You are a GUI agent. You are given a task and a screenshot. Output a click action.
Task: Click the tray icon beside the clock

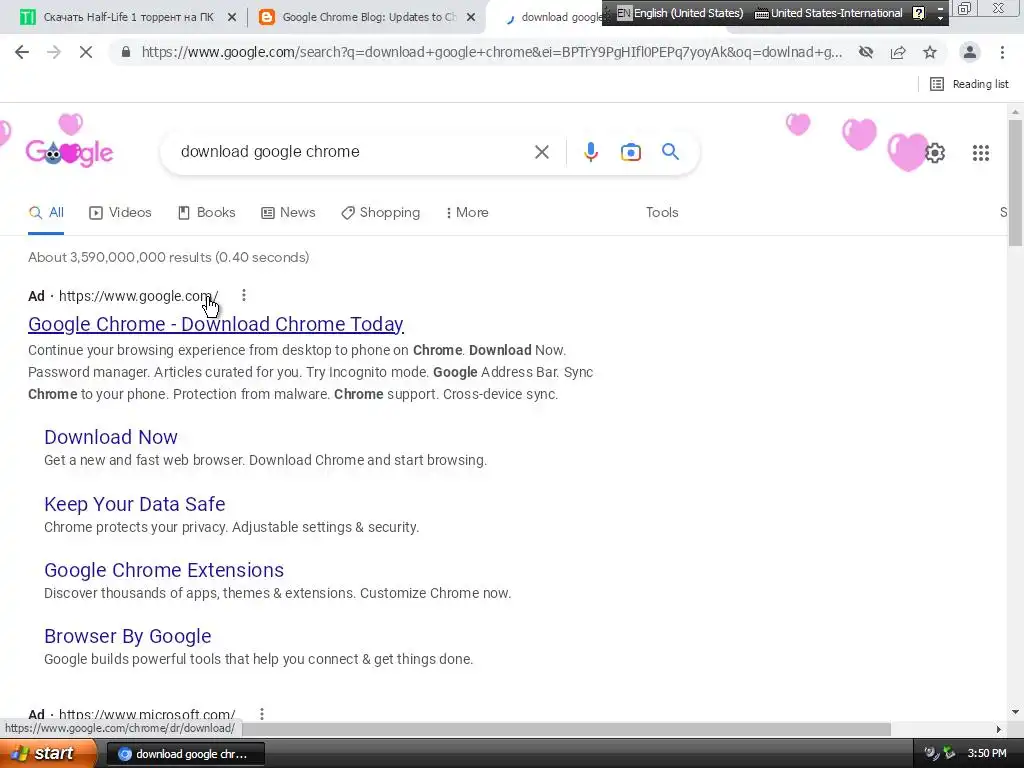(x=949, y=754)
